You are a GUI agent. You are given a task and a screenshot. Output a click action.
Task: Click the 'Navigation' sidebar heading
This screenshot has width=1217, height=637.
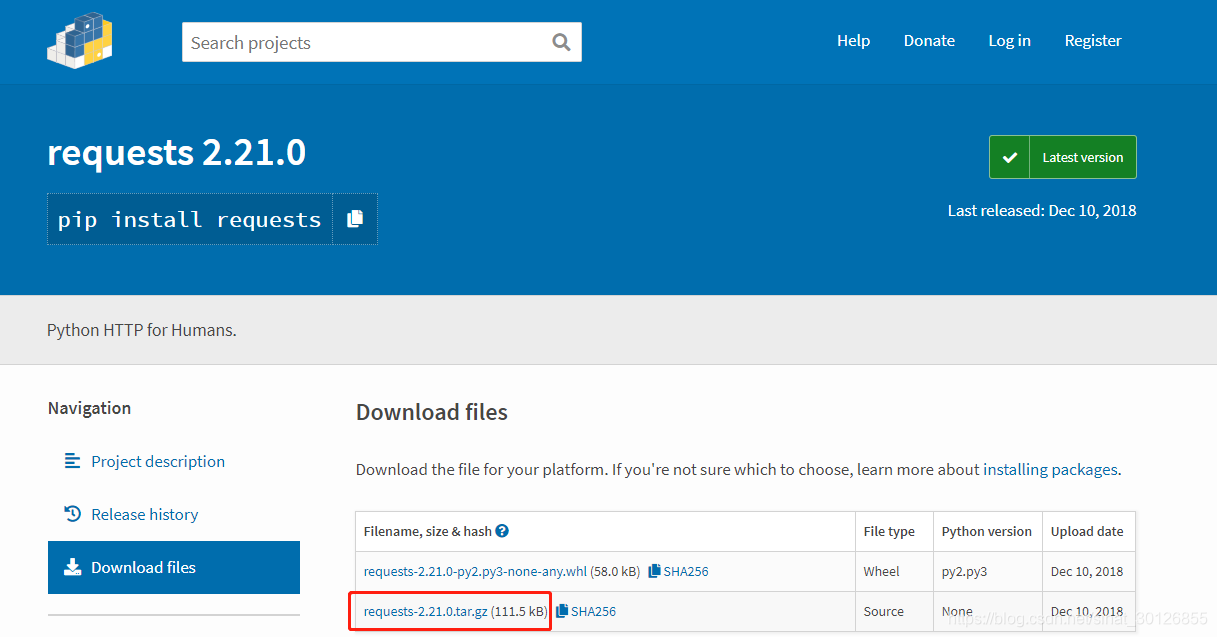click(x=89, y=408)
